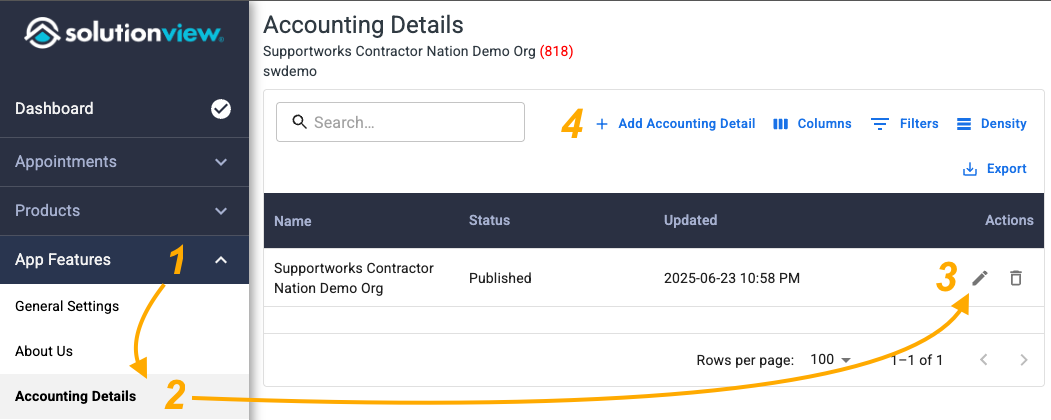Click the solutionview logo

pyautogui.click(x=124, y=34)
